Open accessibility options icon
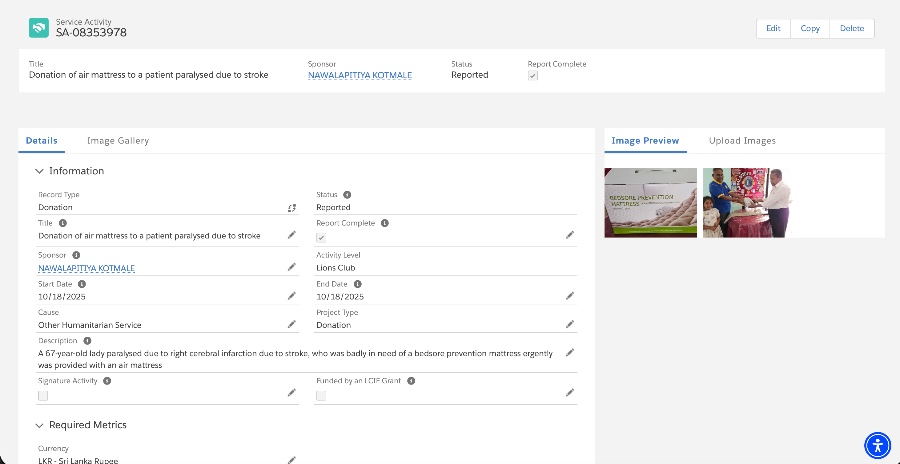900x464 pixels. (x=877, y=445)
